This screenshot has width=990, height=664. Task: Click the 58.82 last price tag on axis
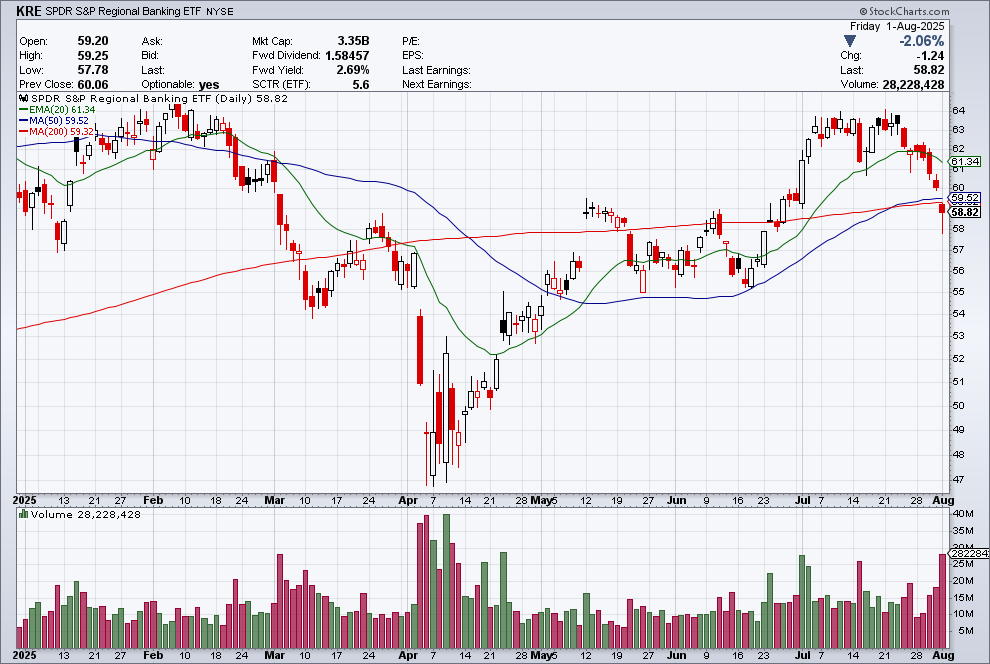965,212
